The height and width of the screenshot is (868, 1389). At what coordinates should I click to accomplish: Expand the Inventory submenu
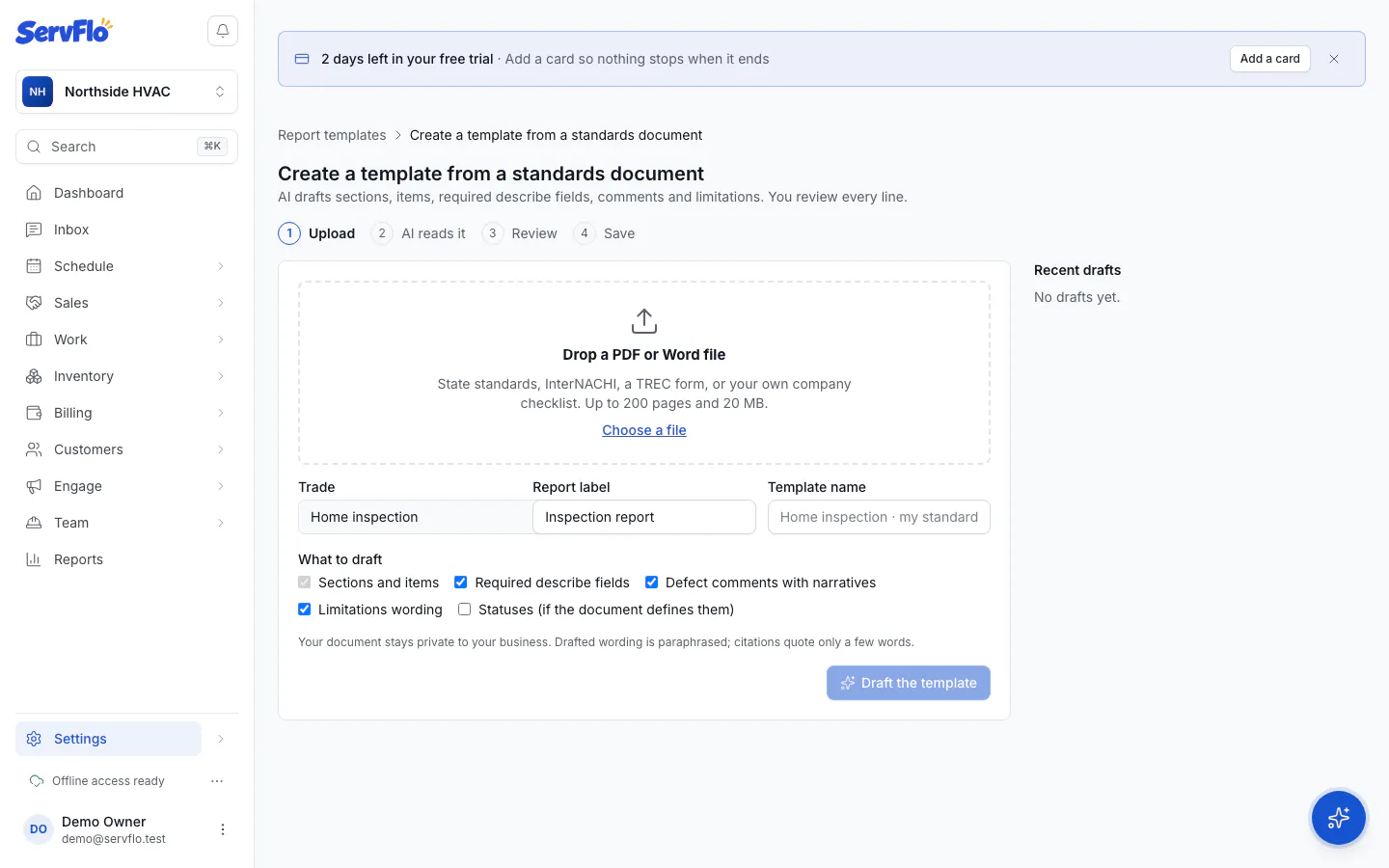(221, 376)
